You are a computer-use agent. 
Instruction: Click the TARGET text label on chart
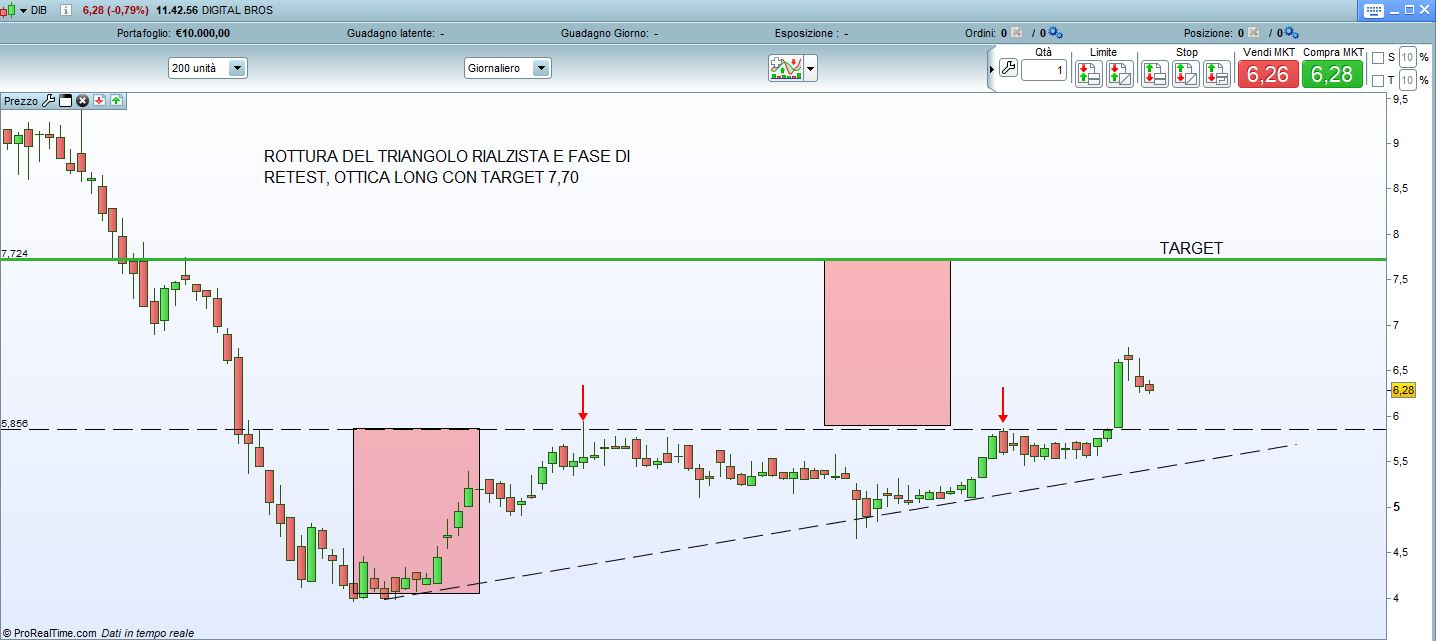[x=1191, y=248]
